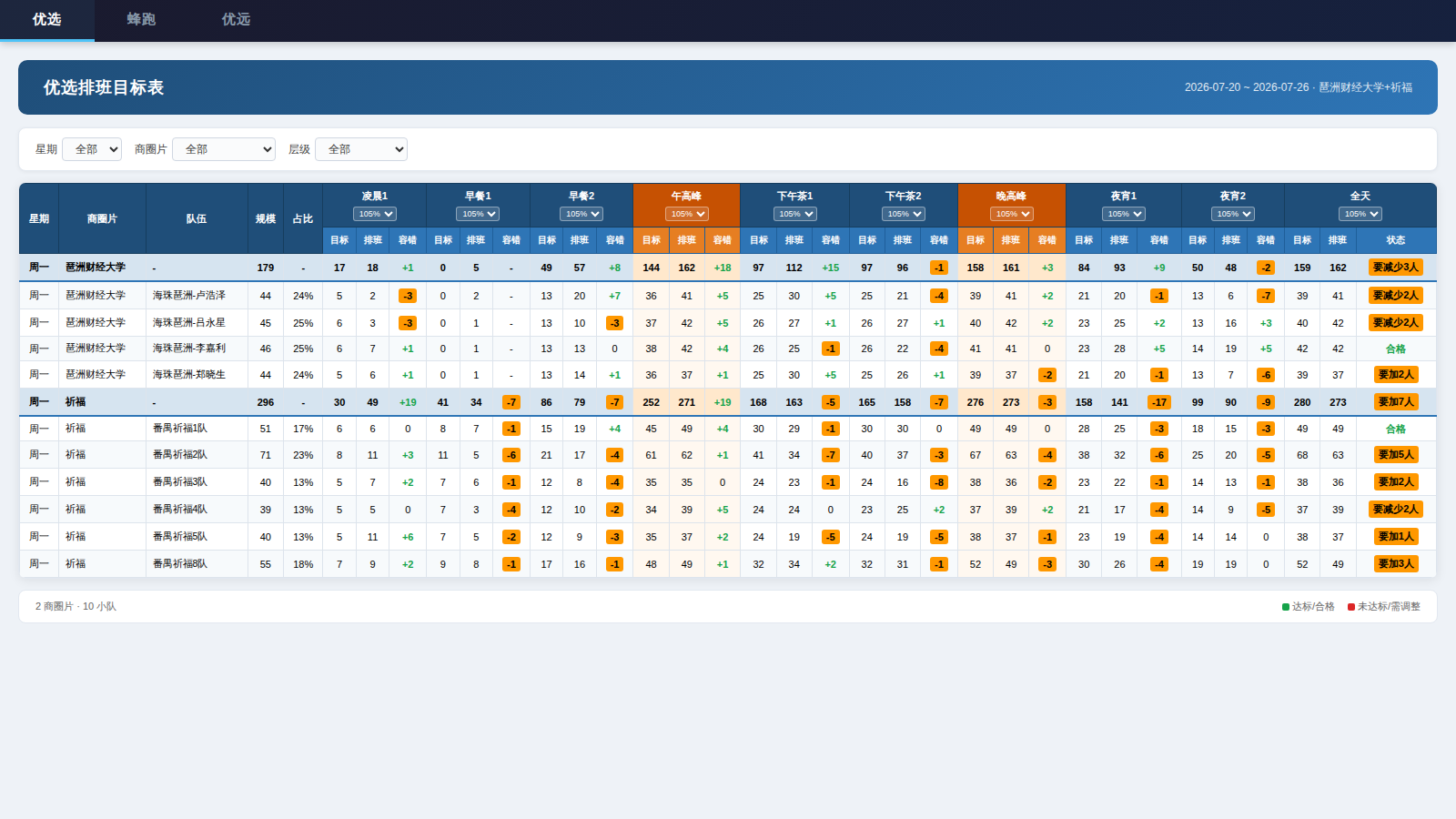
Task: Click the 祈福 summary row name
Action: pyautogui.click(x=76, y=402)
